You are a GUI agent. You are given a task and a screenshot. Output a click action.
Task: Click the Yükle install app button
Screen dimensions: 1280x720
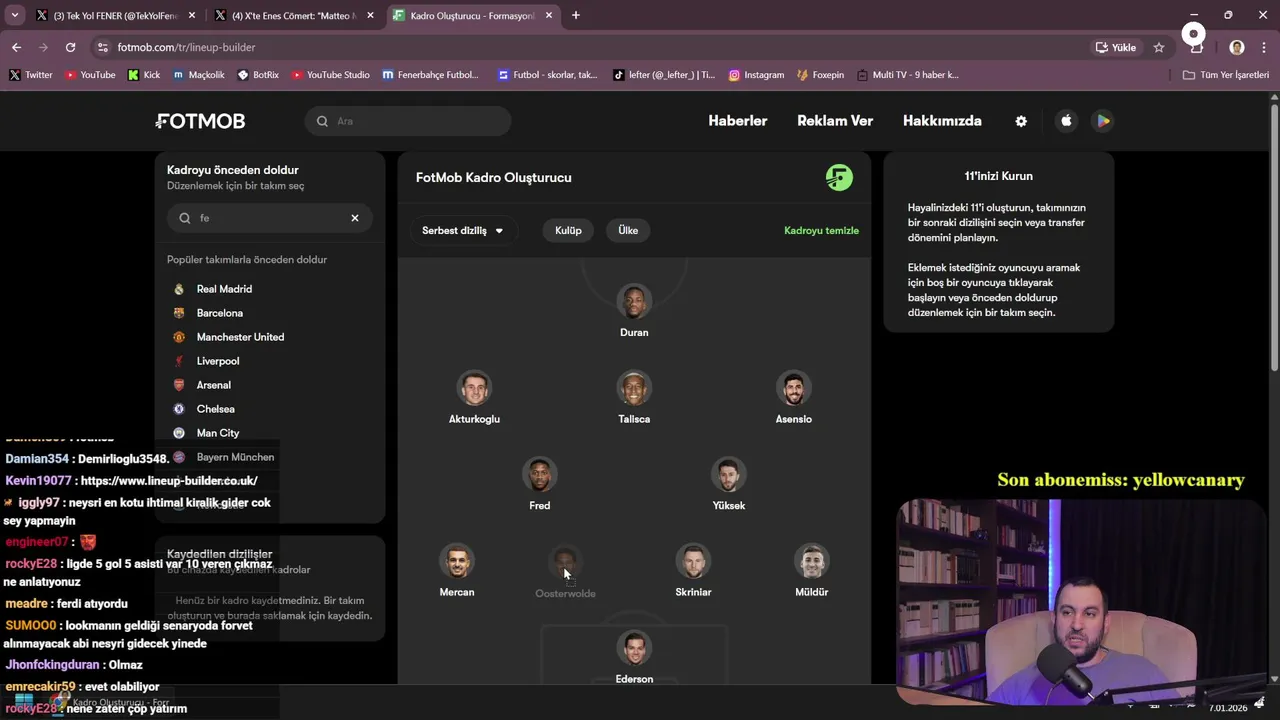(1116, 47)
